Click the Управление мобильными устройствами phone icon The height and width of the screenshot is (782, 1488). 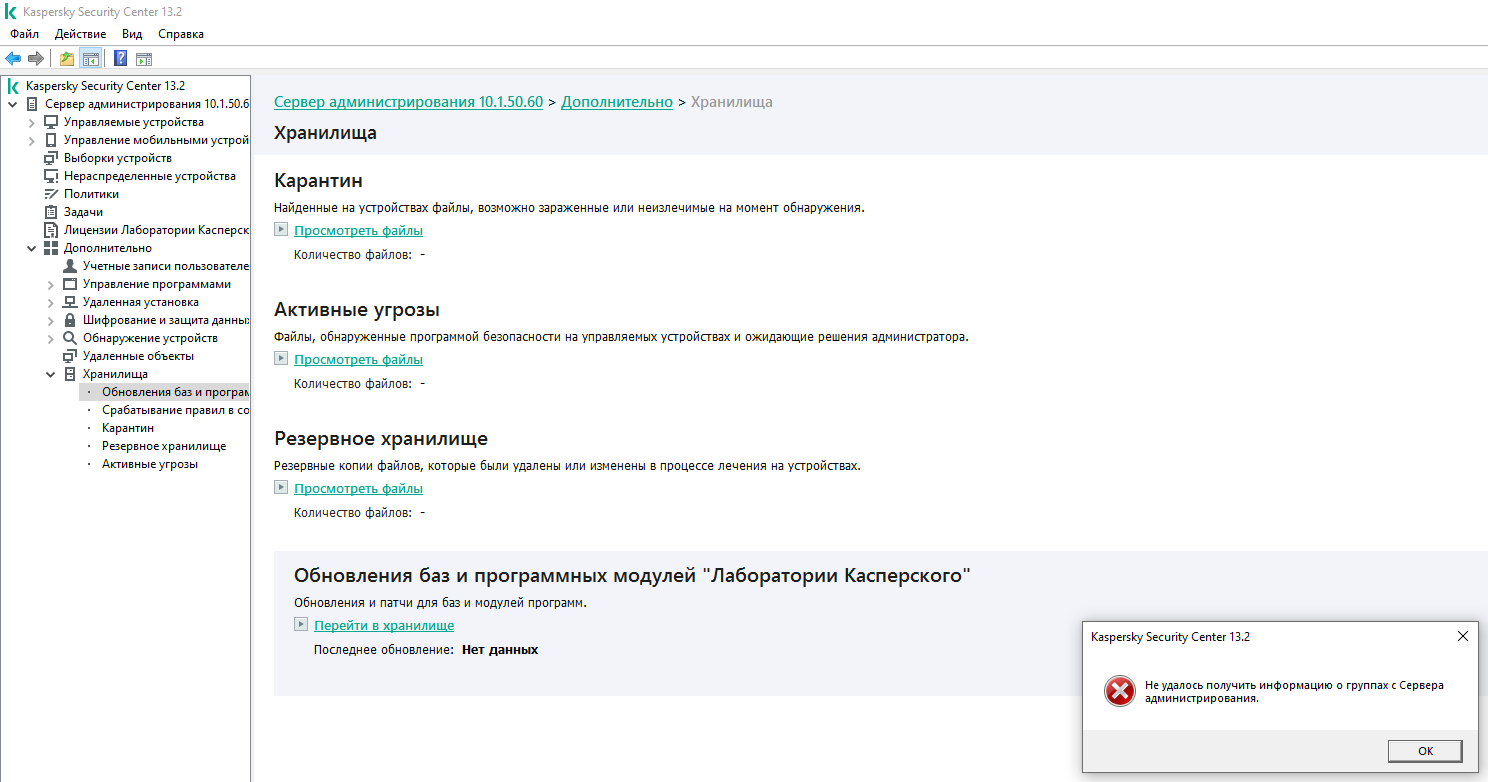pos(51,140)
